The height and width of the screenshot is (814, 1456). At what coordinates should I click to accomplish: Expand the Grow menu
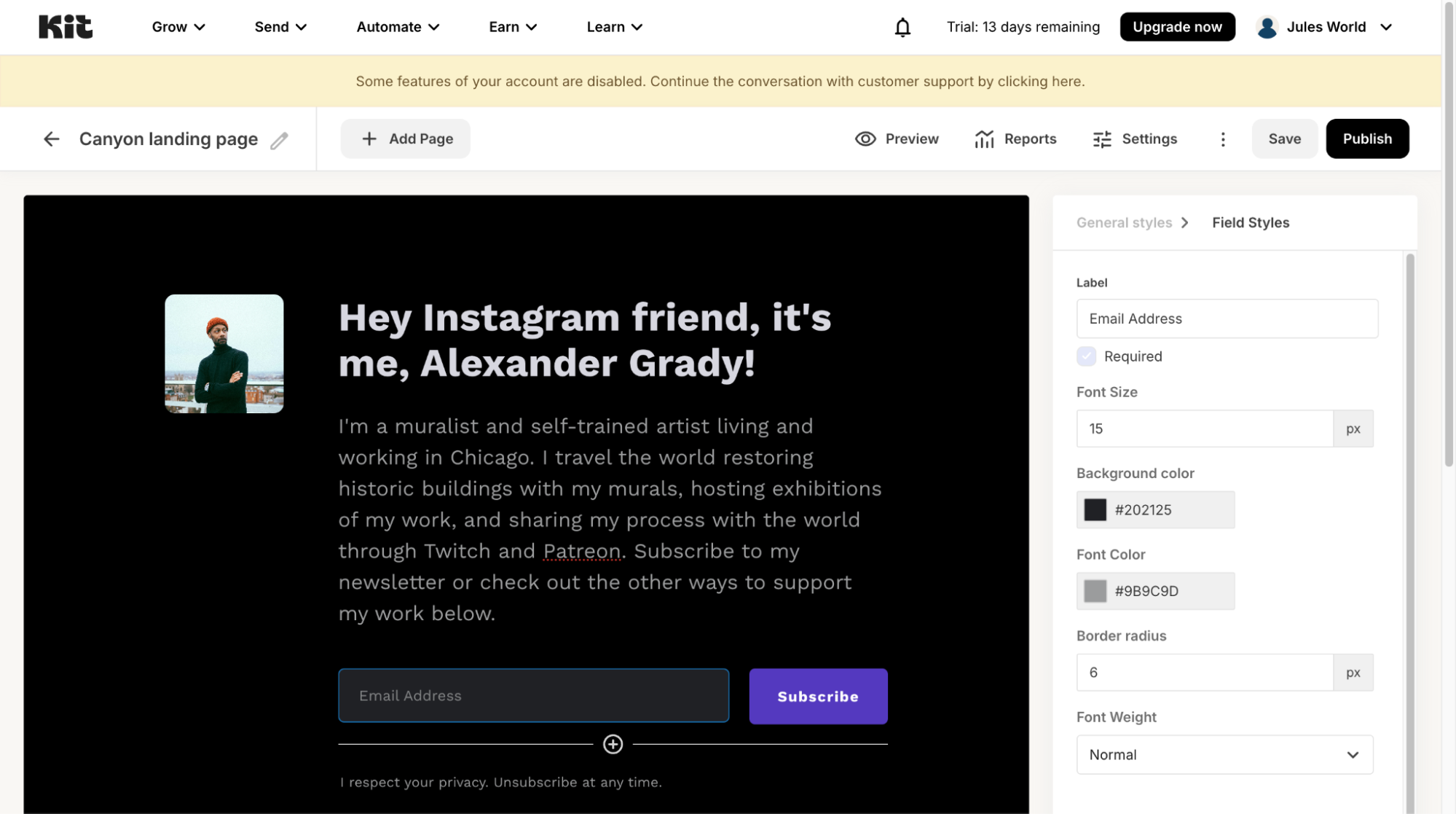(178, 27)
